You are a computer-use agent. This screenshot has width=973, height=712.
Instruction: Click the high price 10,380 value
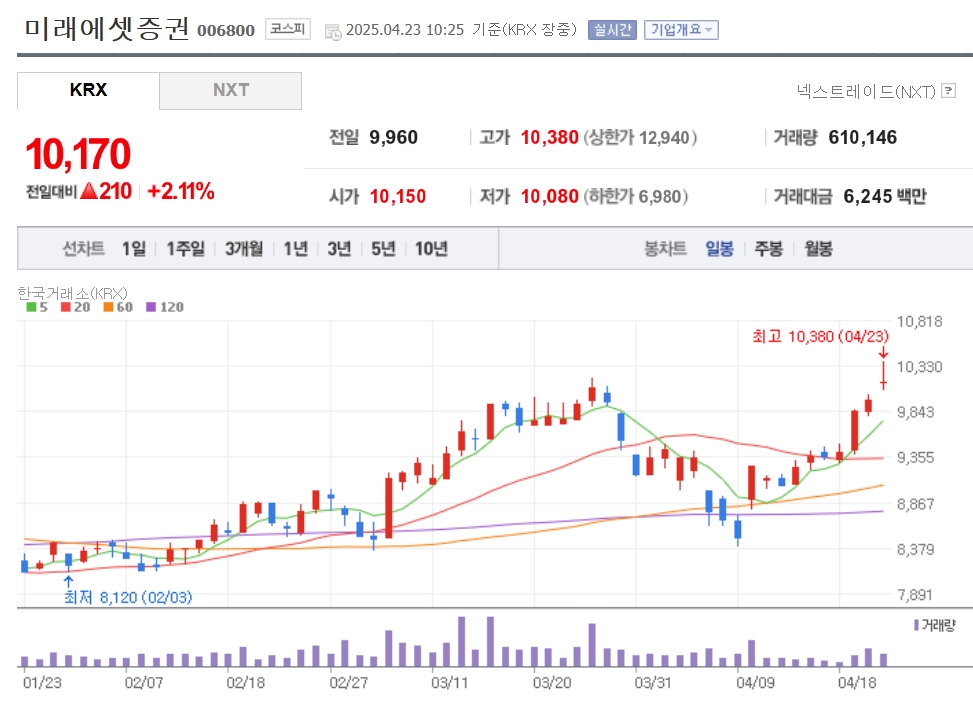550,137
